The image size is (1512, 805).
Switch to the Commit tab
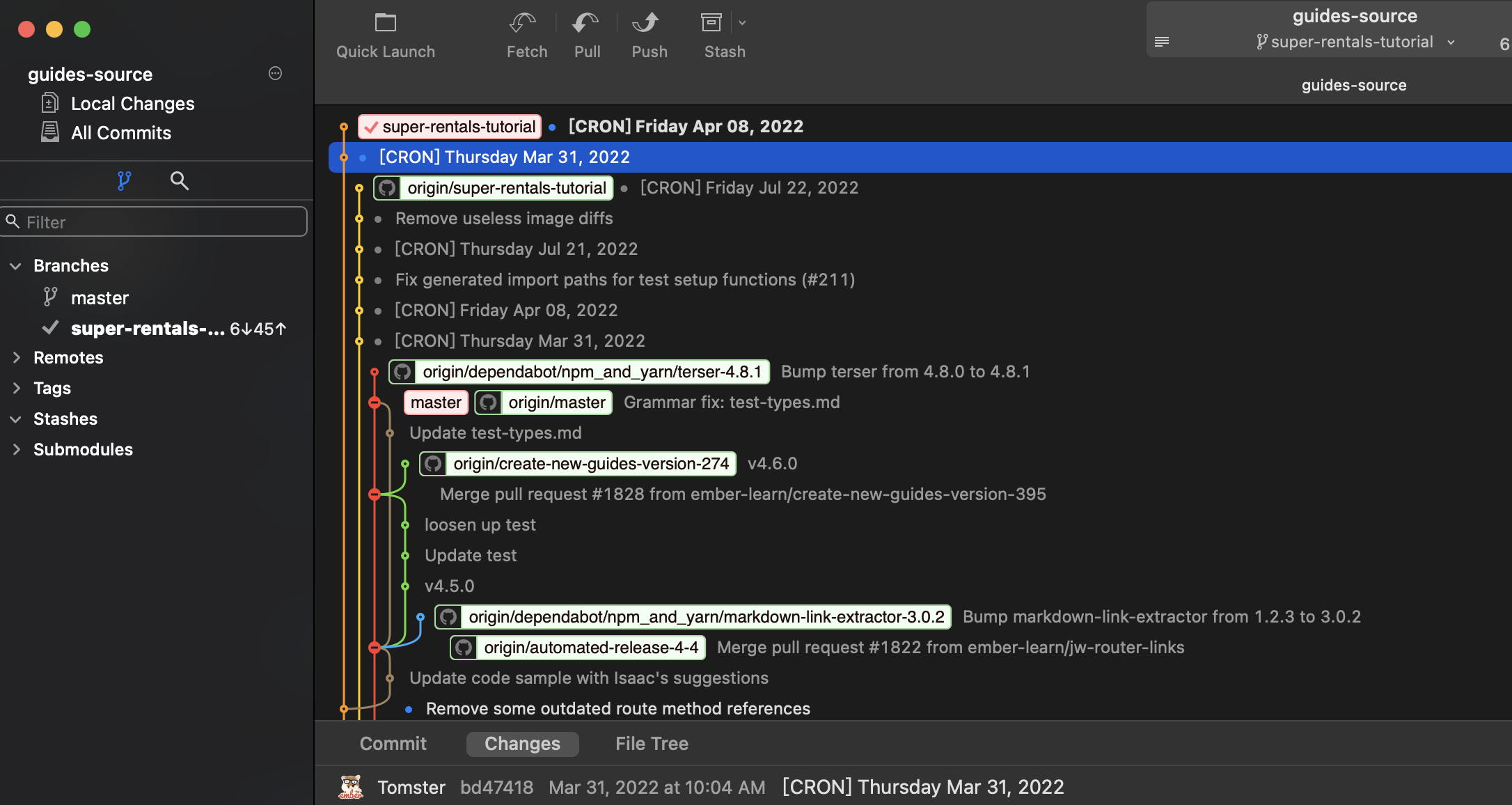(x=393, y=743)
